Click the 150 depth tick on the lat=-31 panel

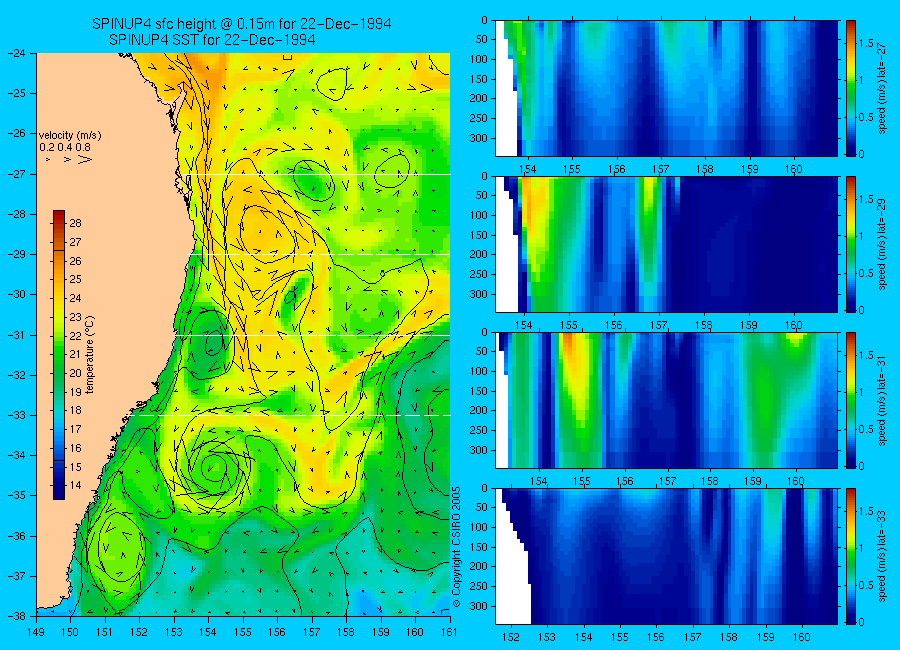(x=479, y=390)
